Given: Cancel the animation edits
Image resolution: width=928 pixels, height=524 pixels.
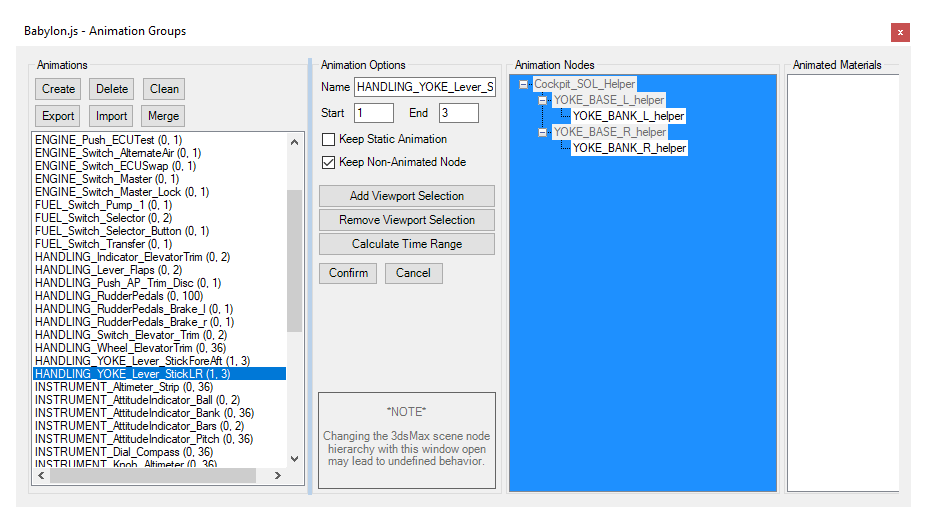Looking at the screenshot, I should 413,273.
